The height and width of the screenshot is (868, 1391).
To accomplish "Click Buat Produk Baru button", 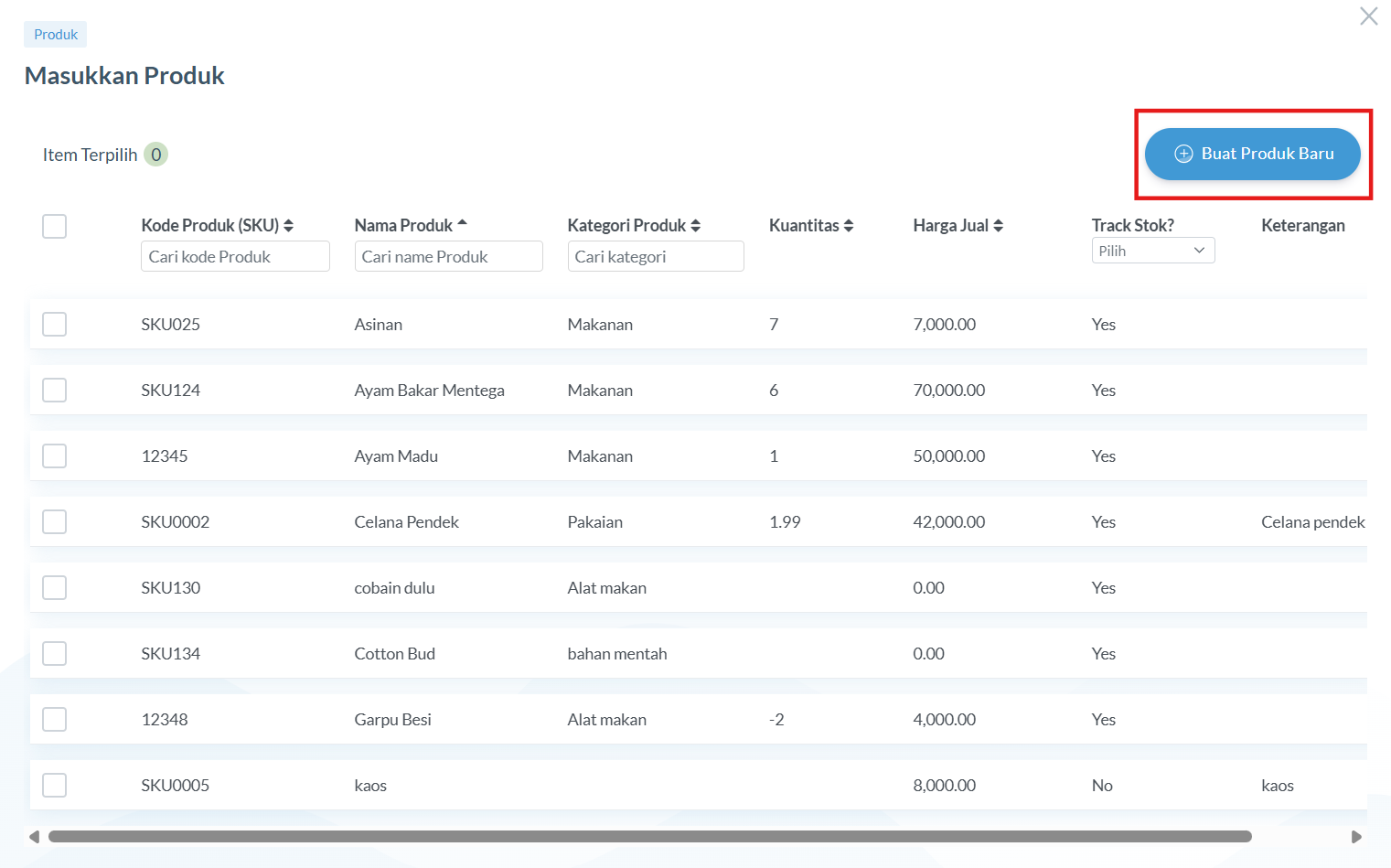I will click(1252, 154).
